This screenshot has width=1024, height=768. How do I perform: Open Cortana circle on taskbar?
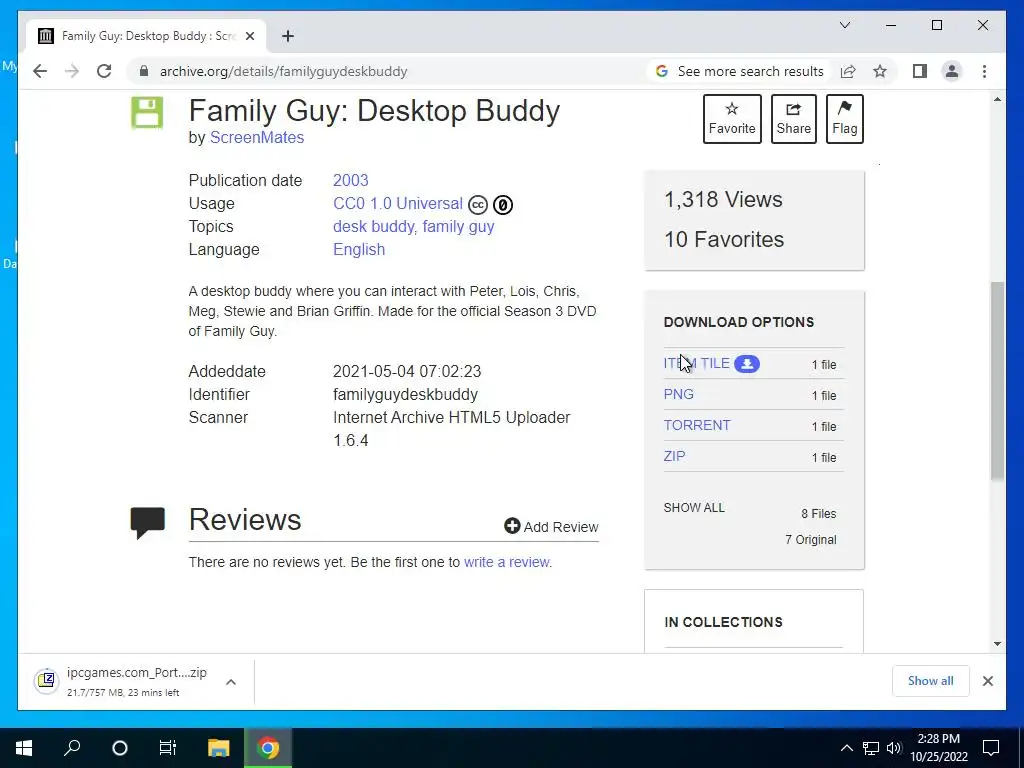click(x=120, y=748)
